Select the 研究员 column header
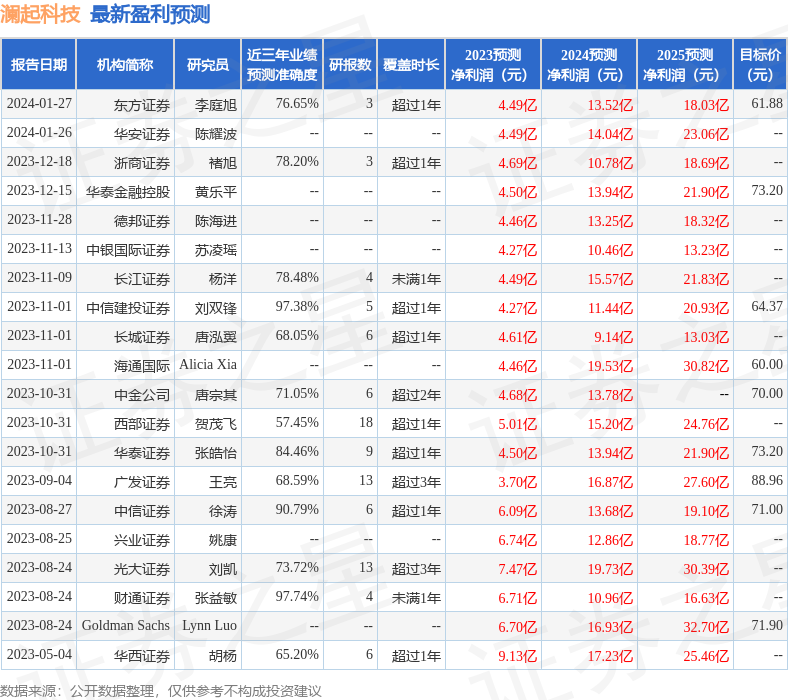The height and width of the screenshot is (700, 788). 208,65
